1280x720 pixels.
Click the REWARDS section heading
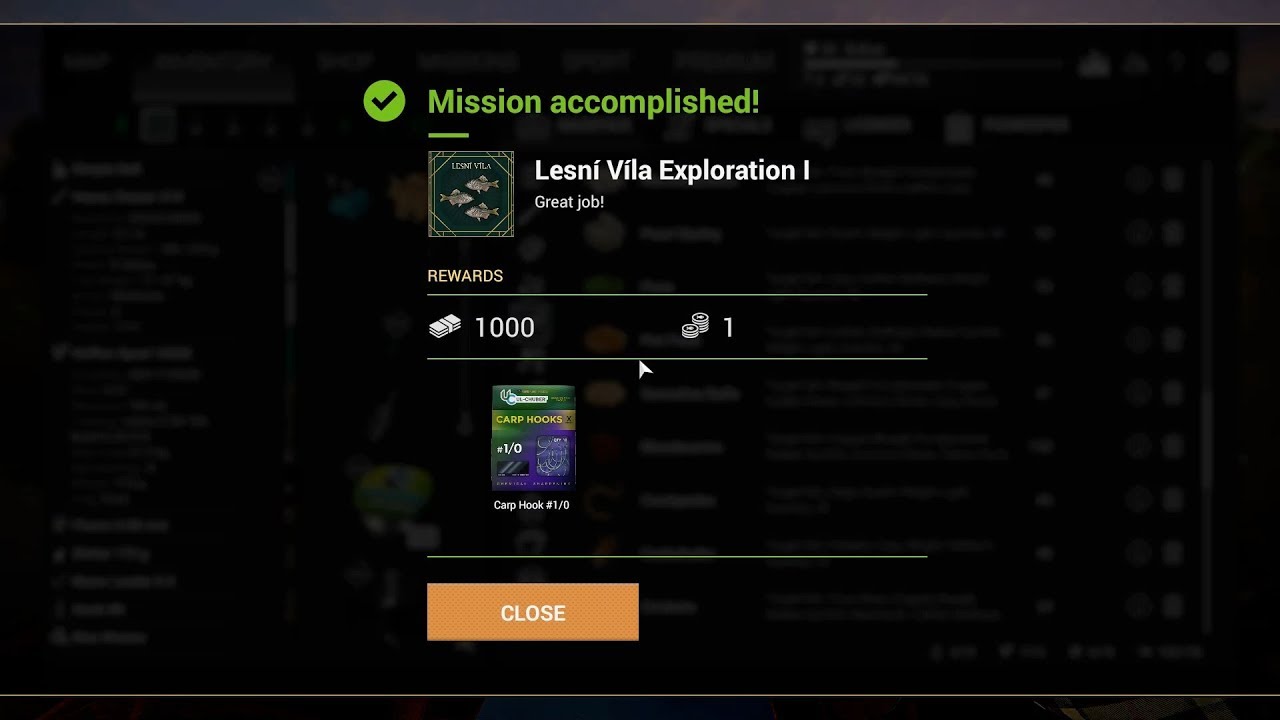pos(465,276)
